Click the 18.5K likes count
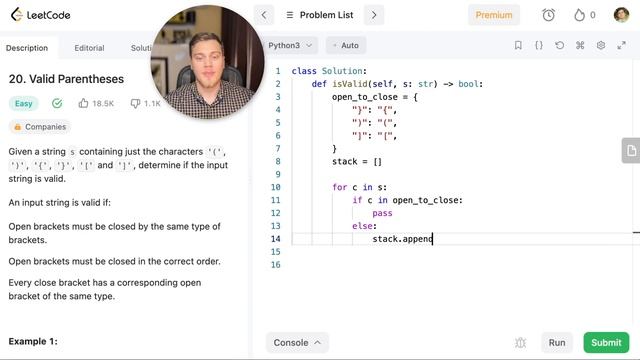Screen dimensions: 640x360 point(103,104)
